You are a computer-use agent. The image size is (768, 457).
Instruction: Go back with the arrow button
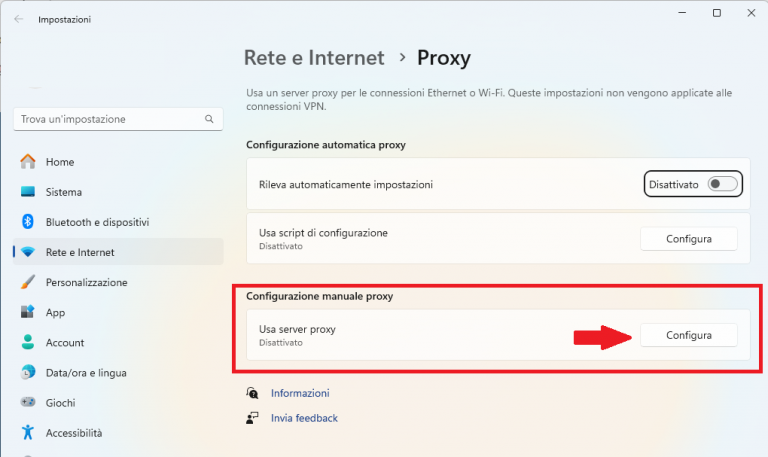coord(19,19)
